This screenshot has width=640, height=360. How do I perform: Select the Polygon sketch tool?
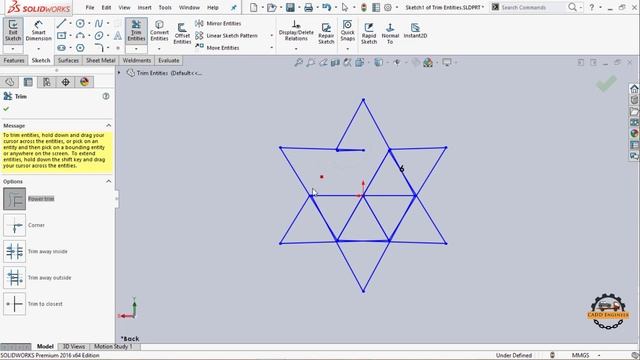(80, 48)
